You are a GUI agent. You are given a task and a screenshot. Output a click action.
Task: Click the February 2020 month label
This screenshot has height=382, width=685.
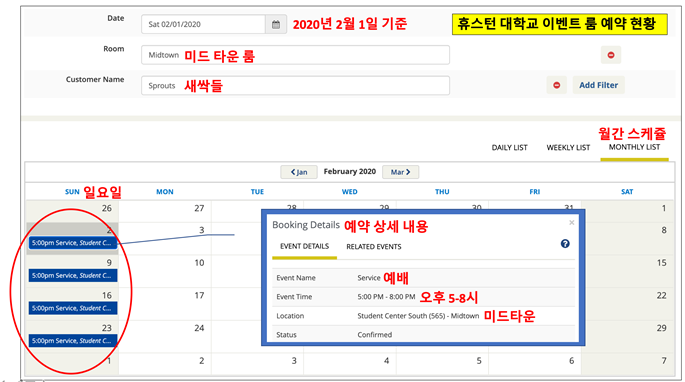pyautogui.click(x=349, y=172)
